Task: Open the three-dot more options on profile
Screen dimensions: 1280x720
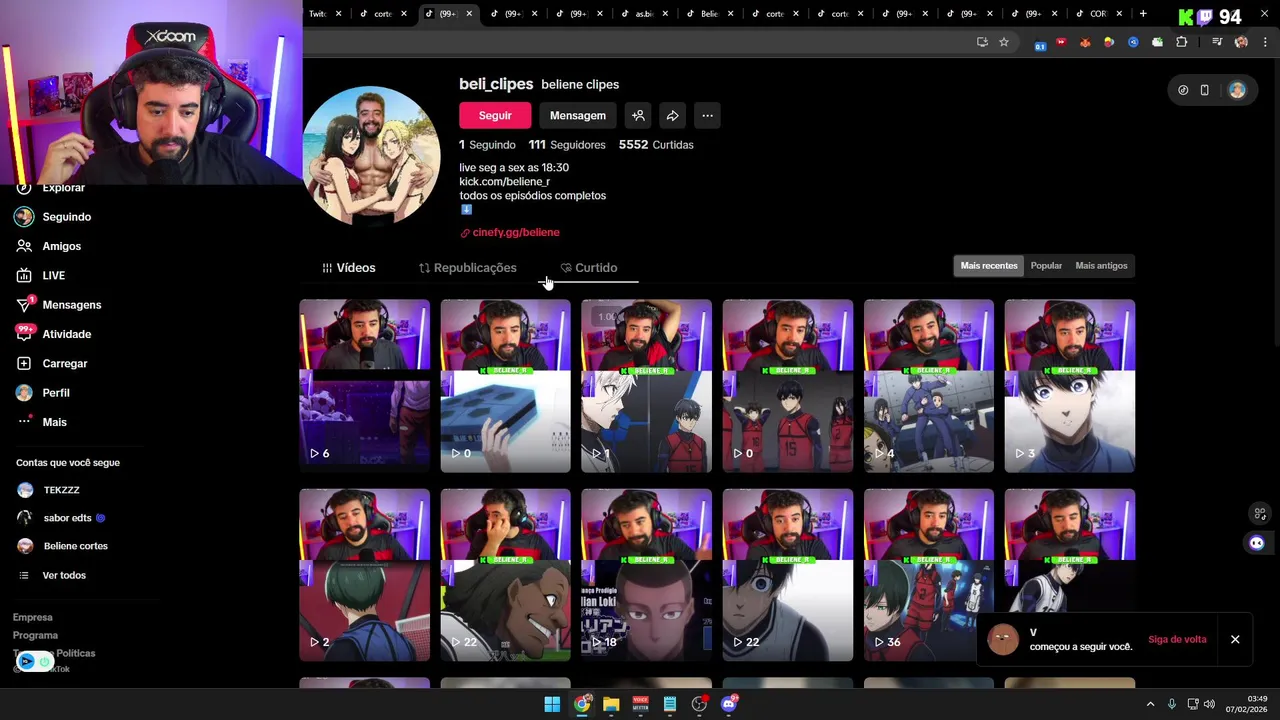Action: tap(707, 116)
